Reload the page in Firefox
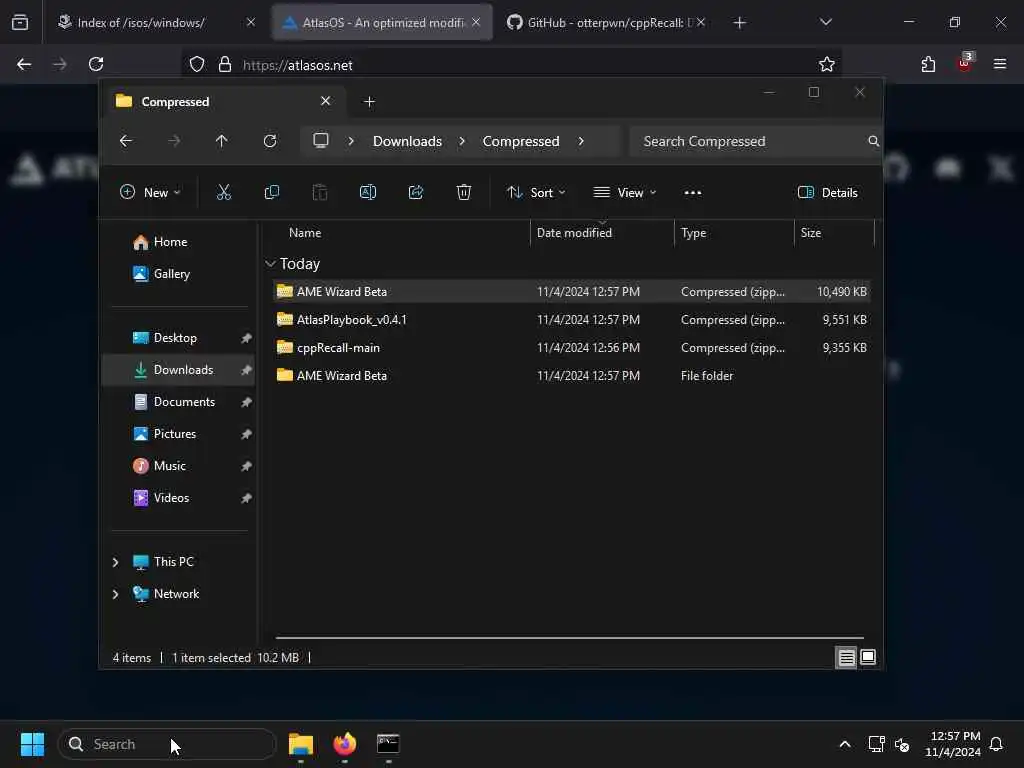This screenshot has height=768, width=1024. [x=96, y=64]
